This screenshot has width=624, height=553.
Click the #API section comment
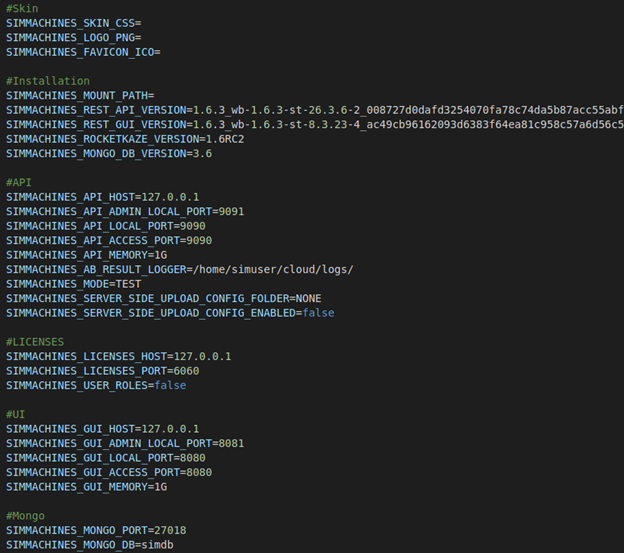(19, 182)
